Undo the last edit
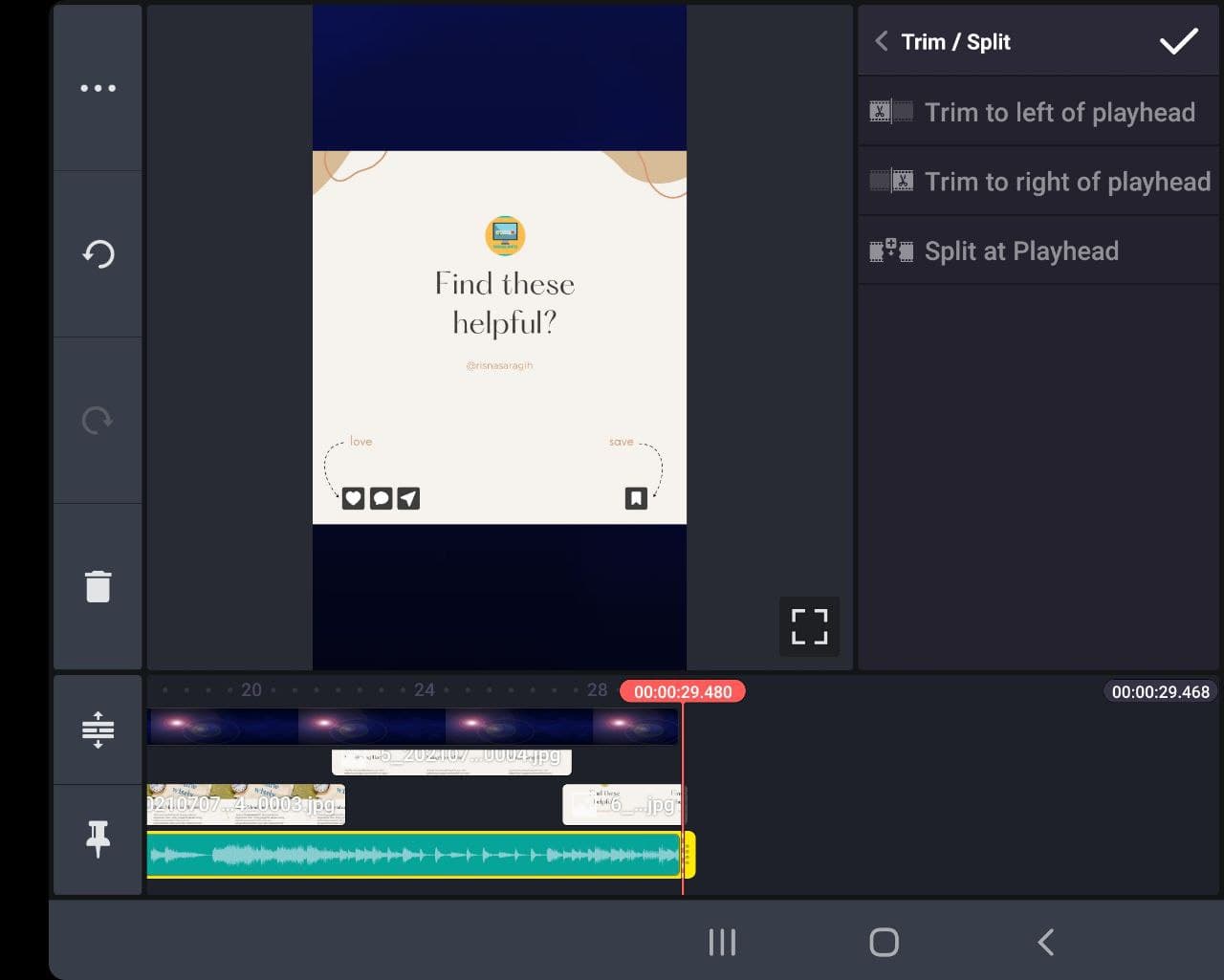Screen dimensions: 1224x980 coord(97,254)
